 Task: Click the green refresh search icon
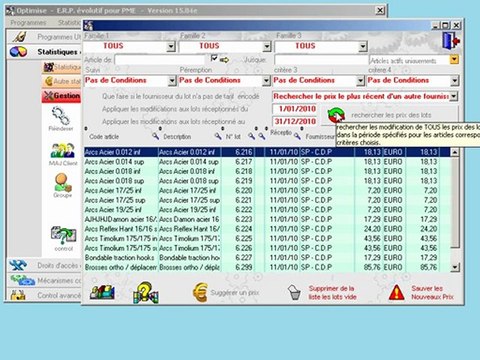[336, 115]
